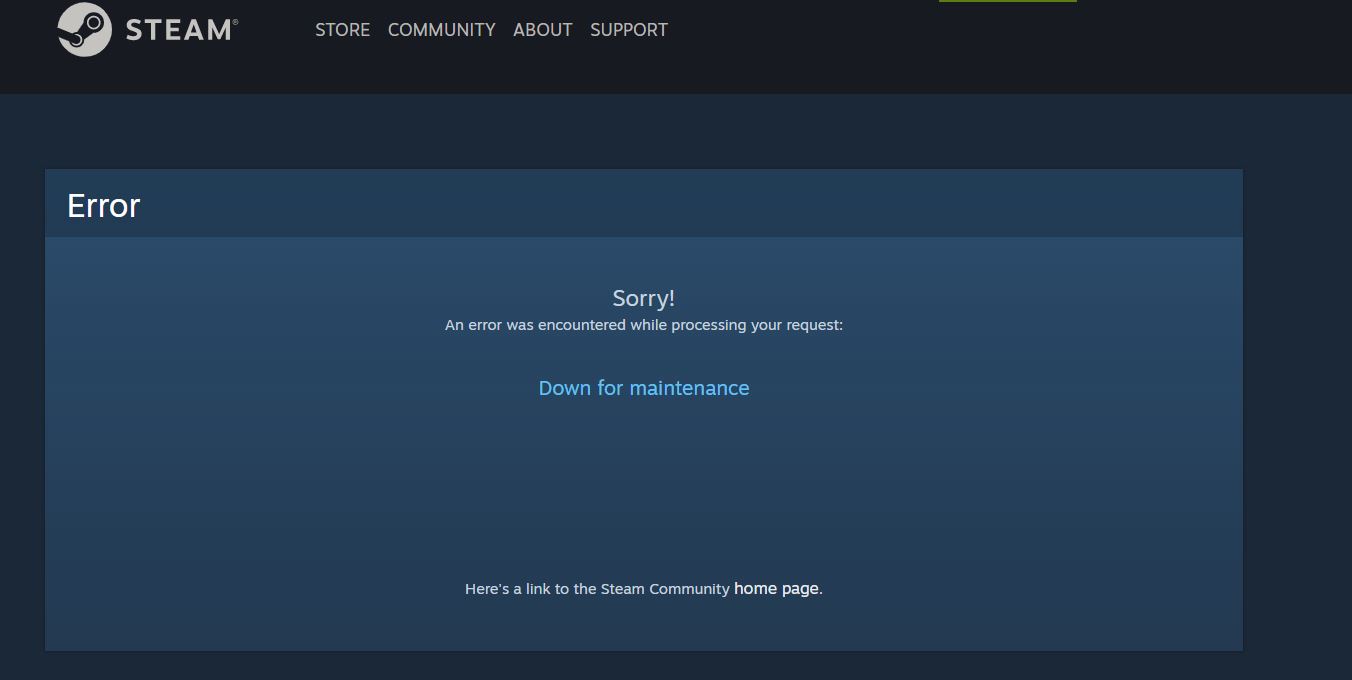Click 'Here's a link to the Steam Community' text
Image resolution: width=1352 pixels, height=680 pixels.
pyautogui.click(x=597, y=589)
